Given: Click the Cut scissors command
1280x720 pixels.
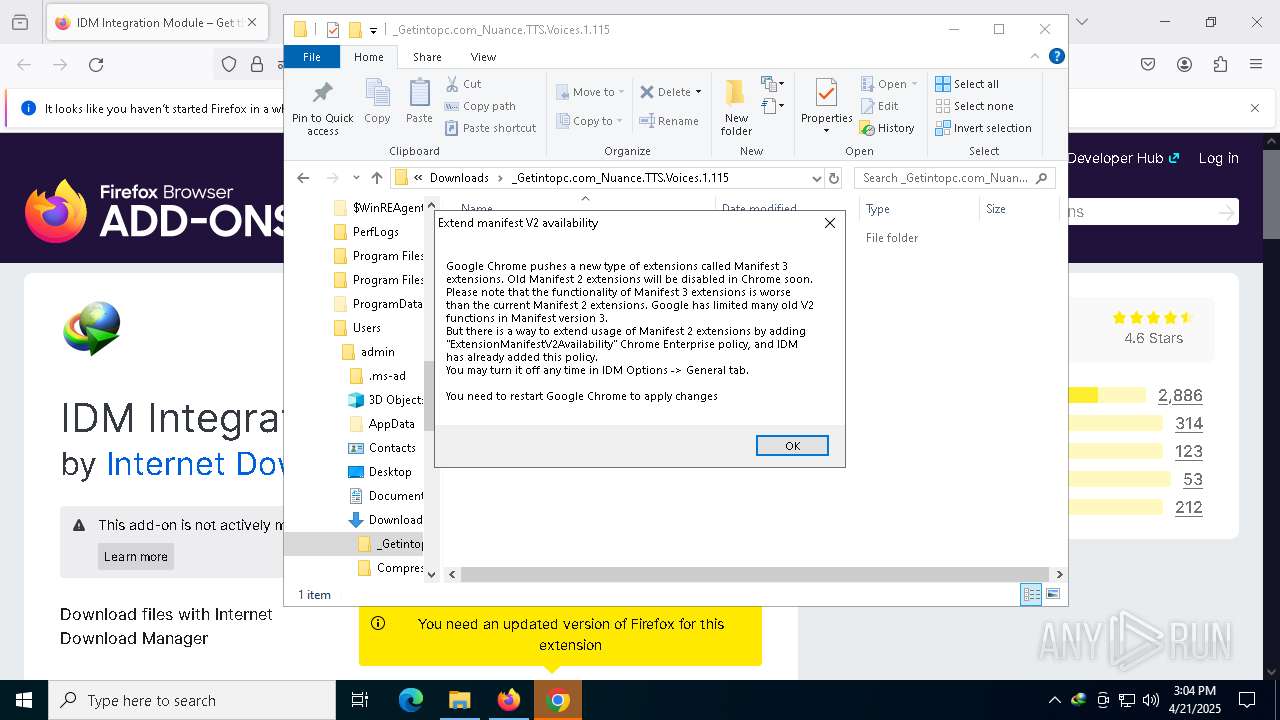Looking at the screenshot, I should (463, 84).
